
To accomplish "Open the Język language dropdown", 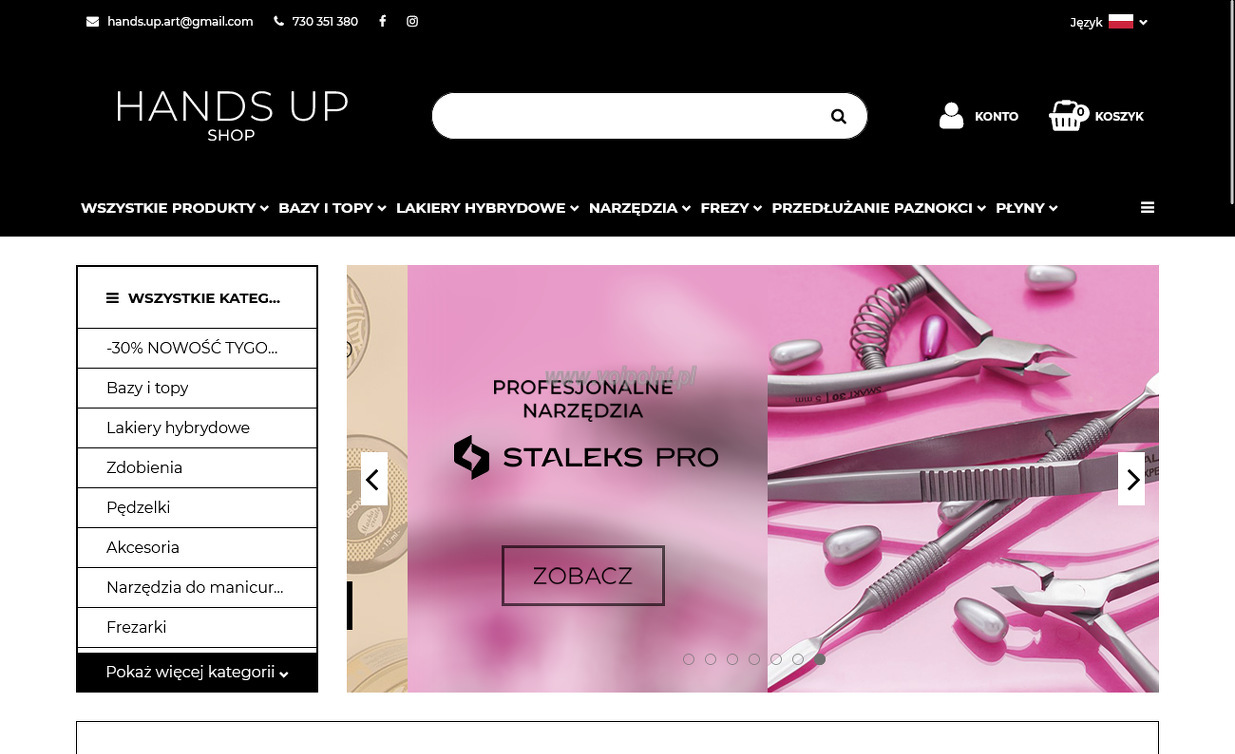I will point(1108,22).
